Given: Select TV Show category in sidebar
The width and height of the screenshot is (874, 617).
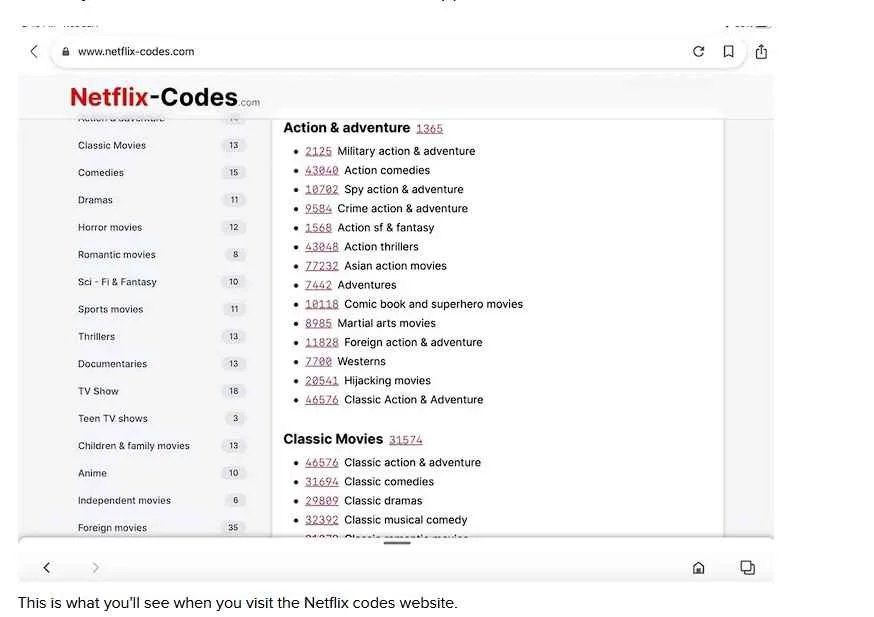Looking at the screenshot, I should [x=98, y=391].
